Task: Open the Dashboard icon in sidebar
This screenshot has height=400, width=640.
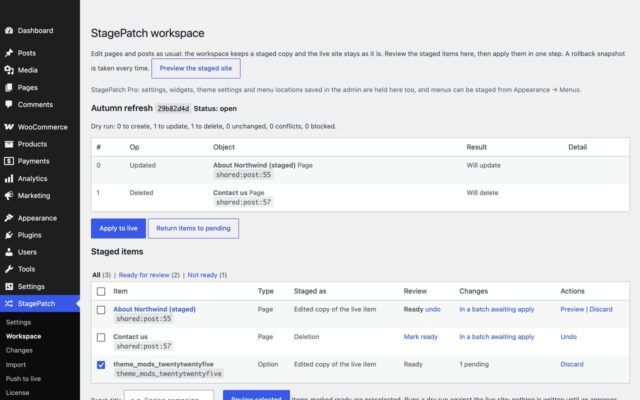Action: (9, 31)
